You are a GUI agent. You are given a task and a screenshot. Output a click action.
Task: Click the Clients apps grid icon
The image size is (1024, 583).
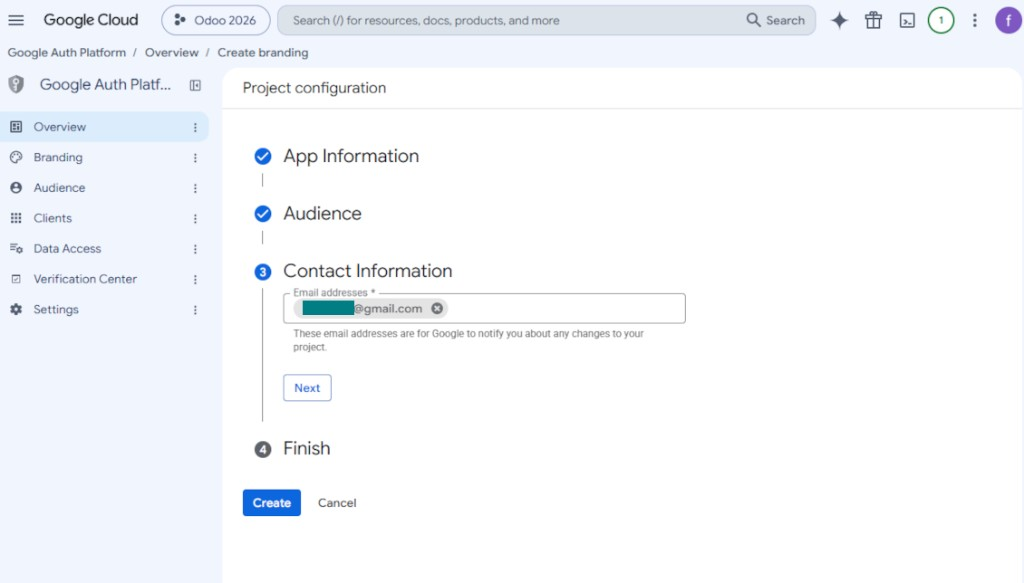pyautogui.click(x=16, y=218)
